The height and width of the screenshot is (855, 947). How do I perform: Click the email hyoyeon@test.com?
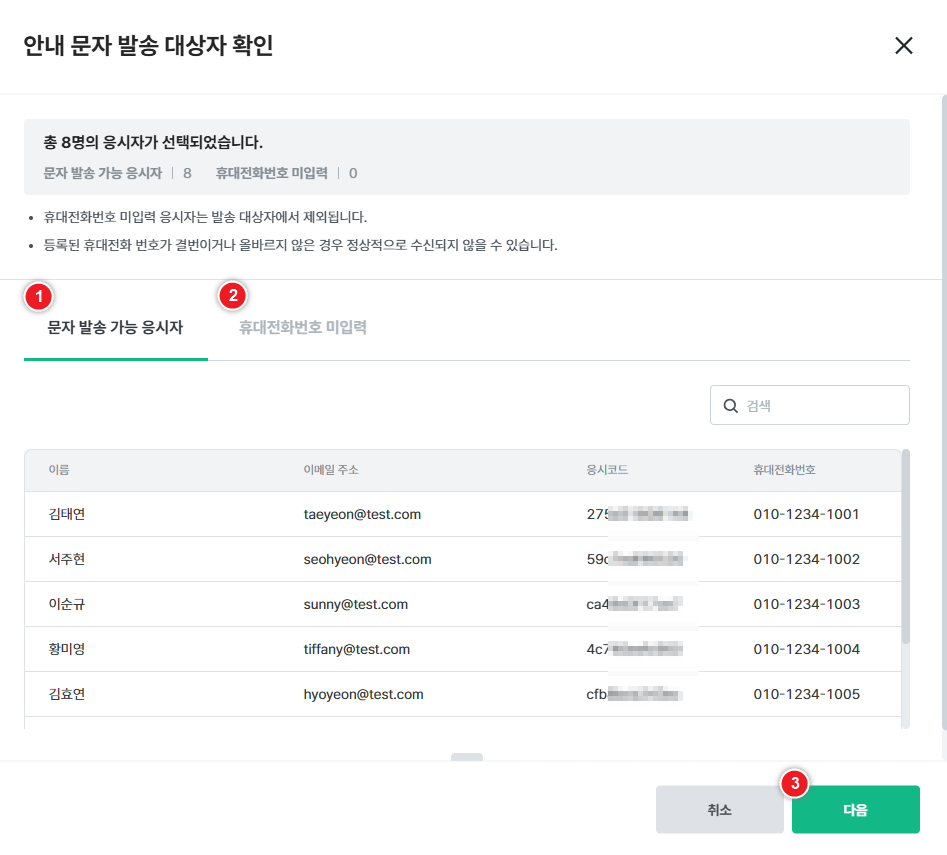pos(363,695)
